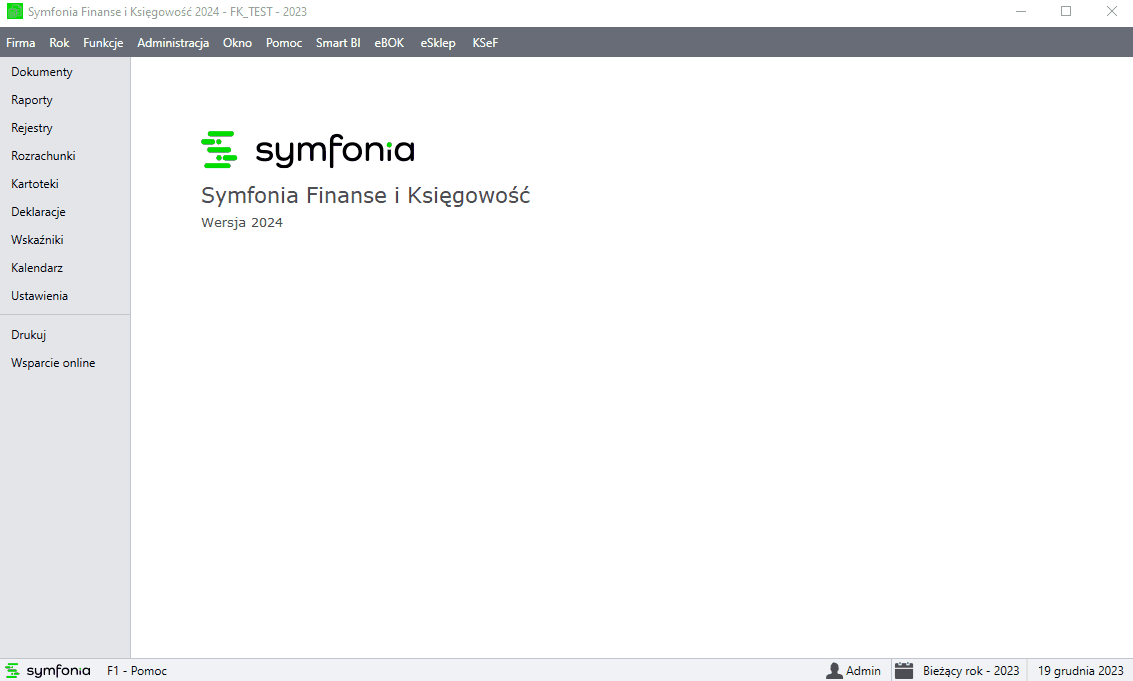Screen dimensions: 1133x681
Task: Click the Symfonia logo in status bar
Action: coord(48,671)
